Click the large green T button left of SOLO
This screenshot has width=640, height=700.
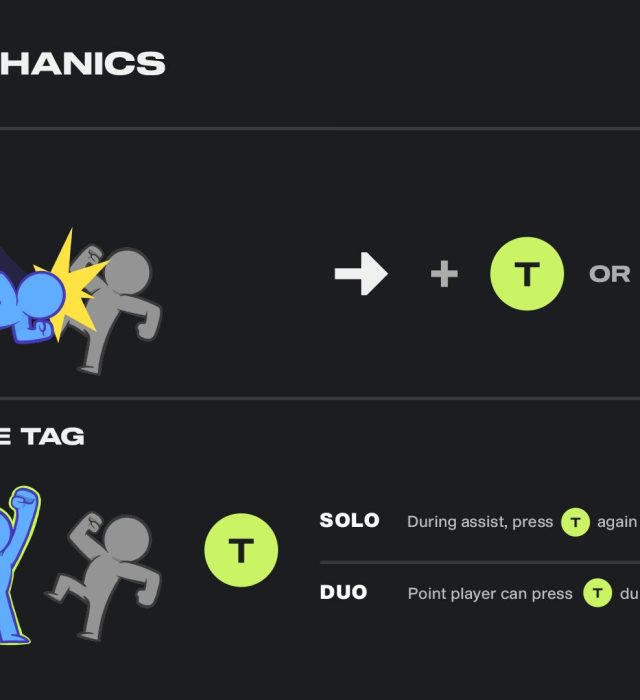(x=241, y=550)
